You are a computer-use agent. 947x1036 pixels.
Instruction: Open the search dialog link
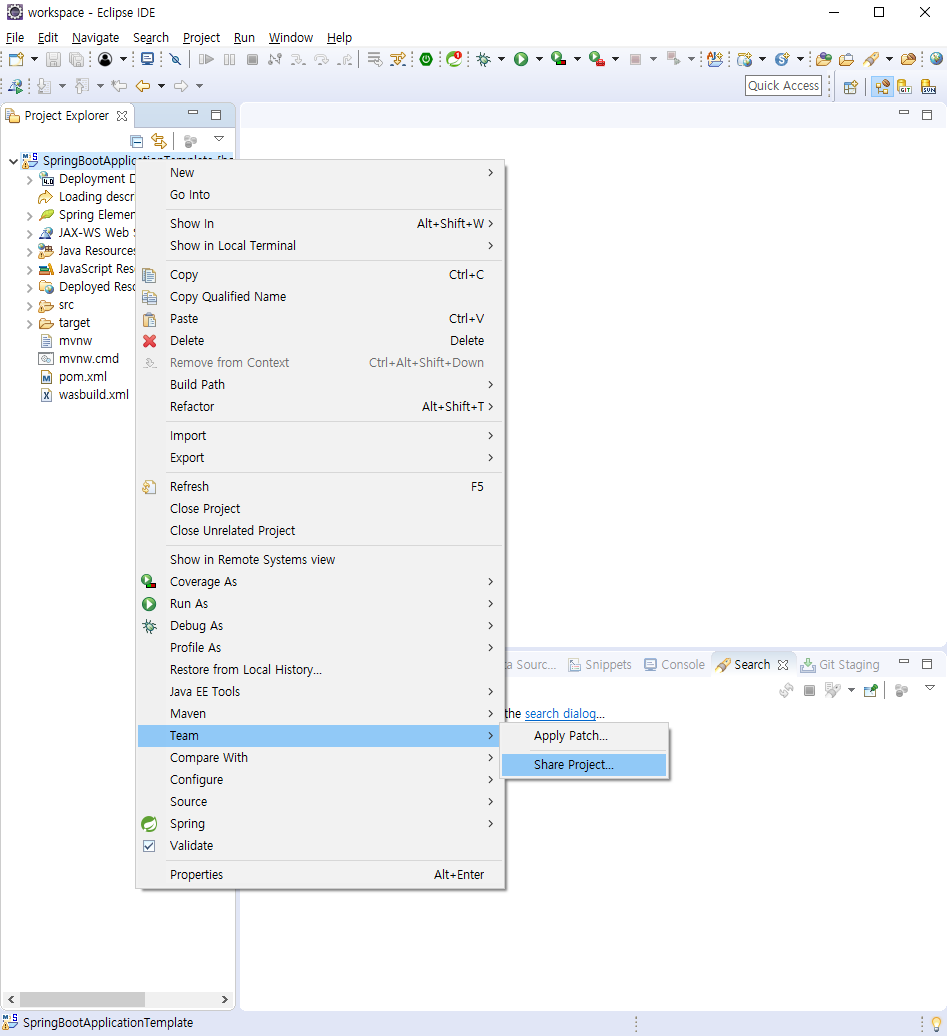tap(560, 714)
